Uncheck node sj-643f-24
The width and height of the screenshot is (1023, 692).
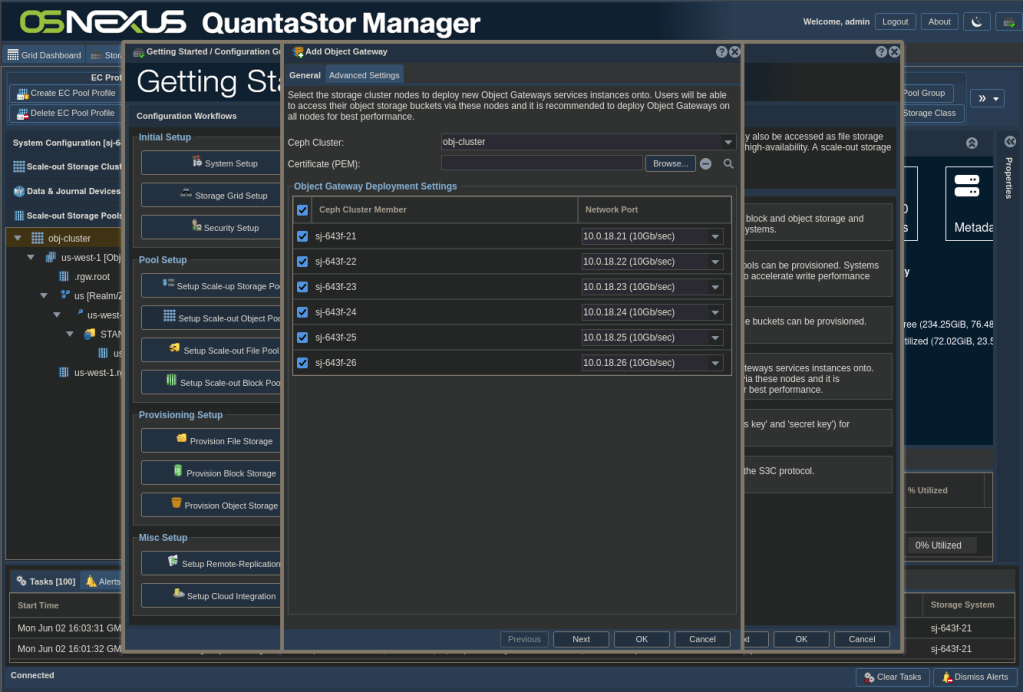(303, 312)
